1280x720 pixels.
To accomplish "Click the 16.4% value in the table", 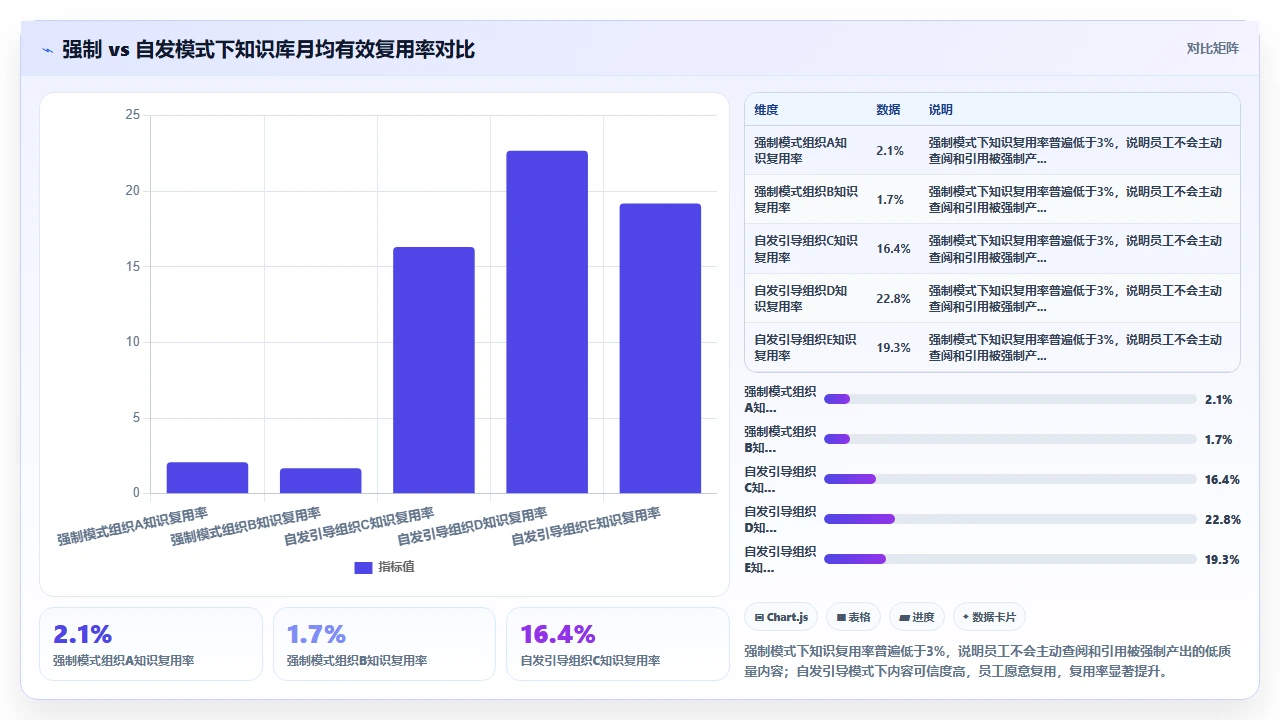I will (x=893, y=249).
